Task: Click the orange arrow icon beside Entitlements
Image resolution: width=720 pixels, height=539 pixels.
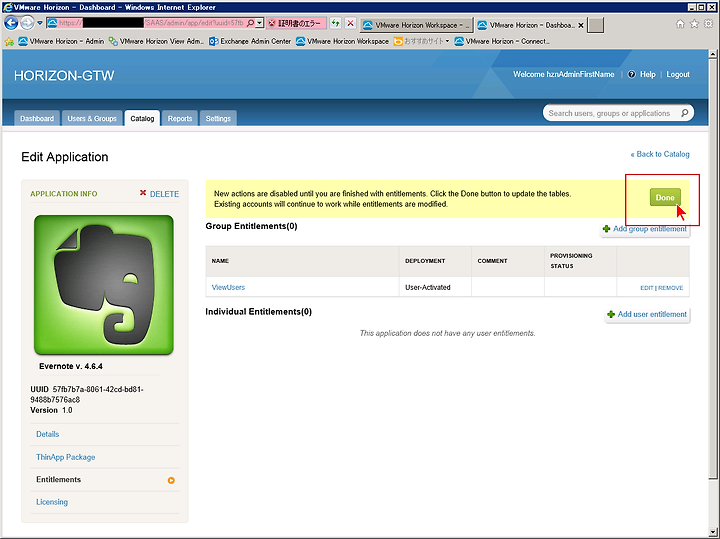Action: click(171, 480)
